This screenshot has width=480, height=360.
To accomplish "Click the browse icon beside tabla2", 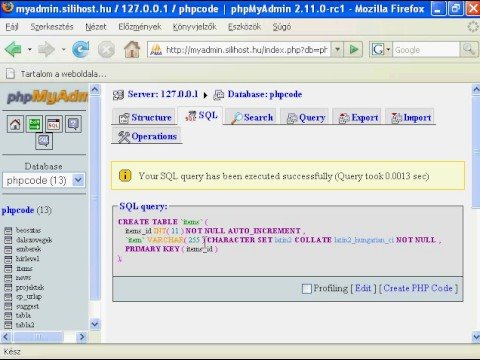I will coord(8,325).
